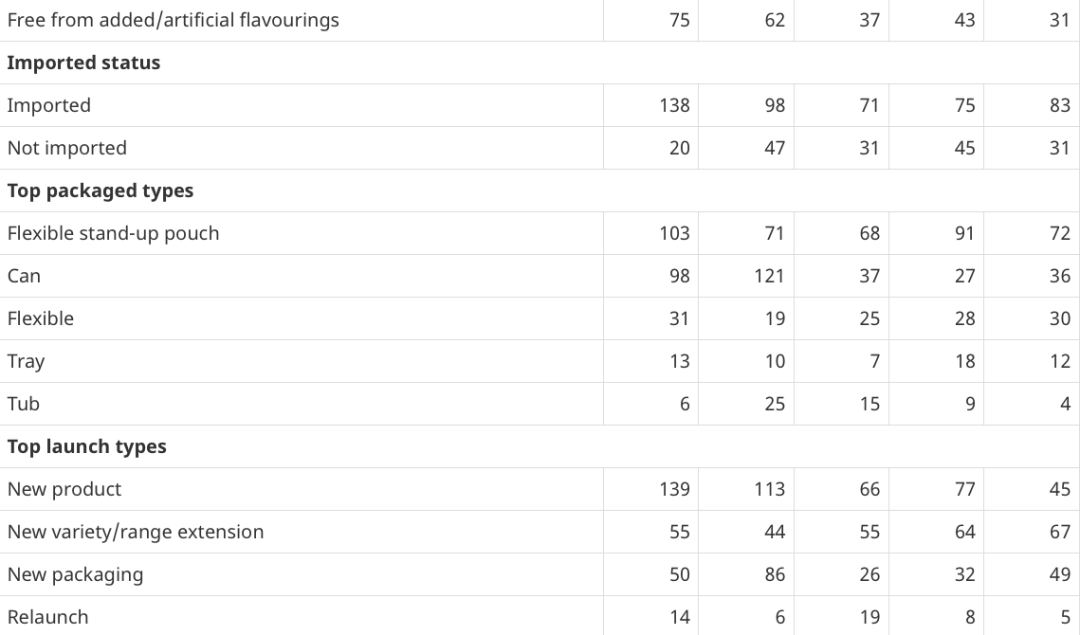
Task: Select the New variety/range extension label
Action: tap(136, 532)
